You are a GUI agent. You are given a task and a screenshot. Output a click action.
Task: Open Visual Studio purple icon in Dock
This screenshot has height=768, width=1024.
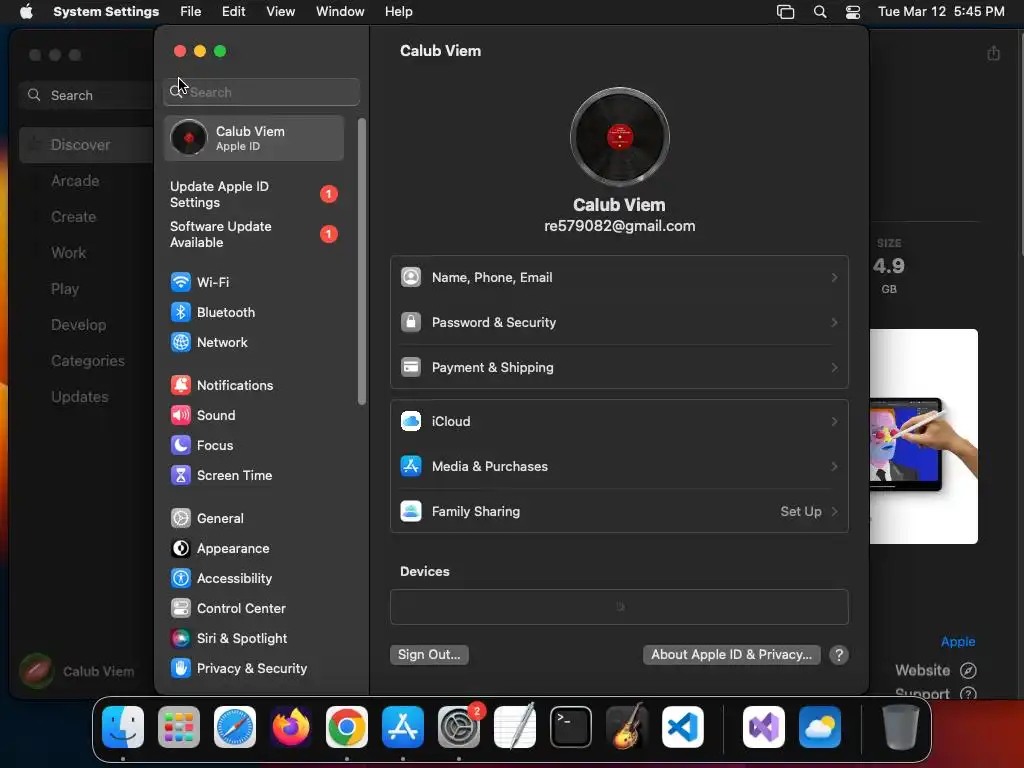(x=763, y=727)
